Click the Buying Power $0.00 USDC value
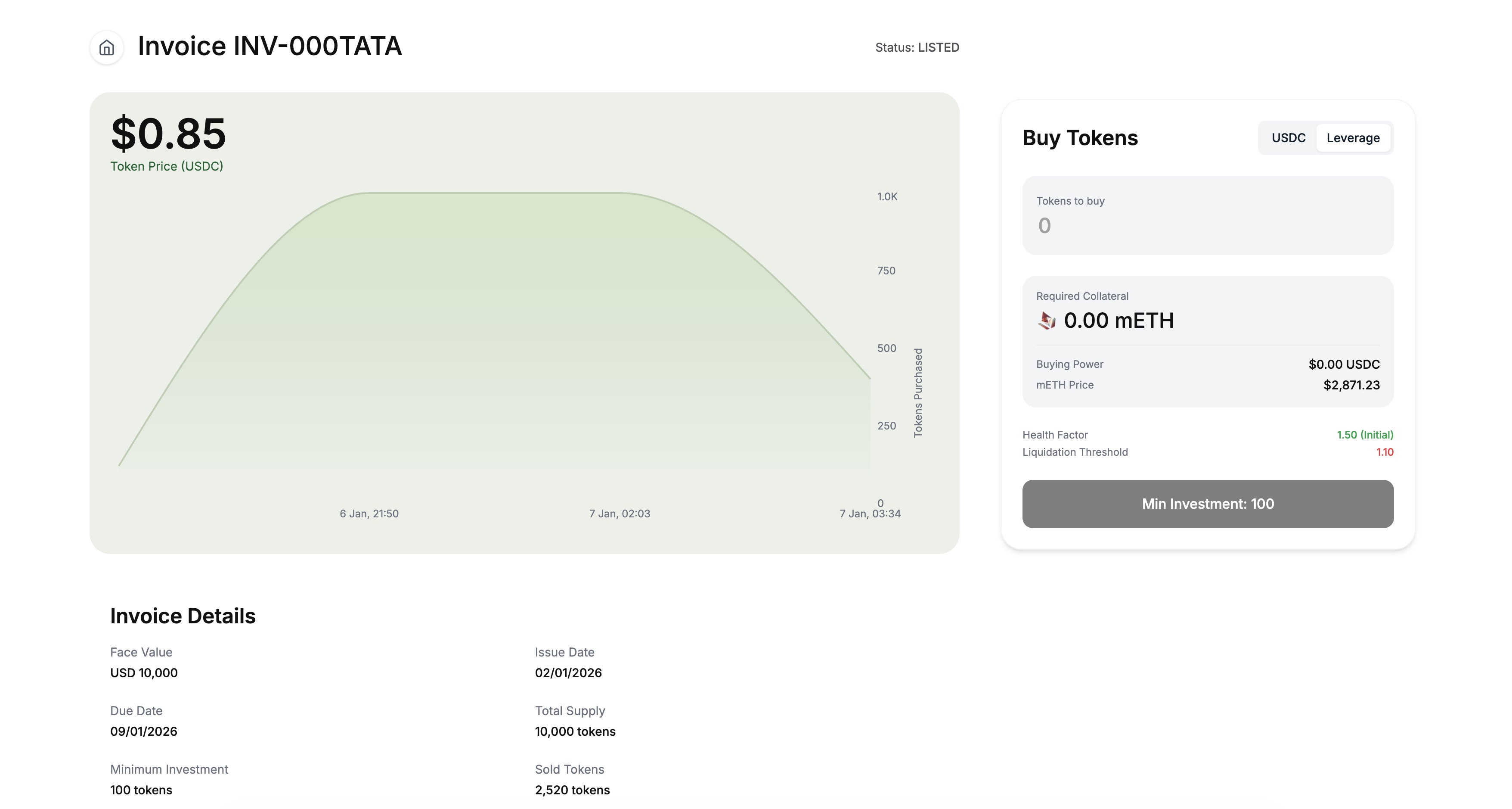This screenshot has width=1512, height=809. [1344, 364]
